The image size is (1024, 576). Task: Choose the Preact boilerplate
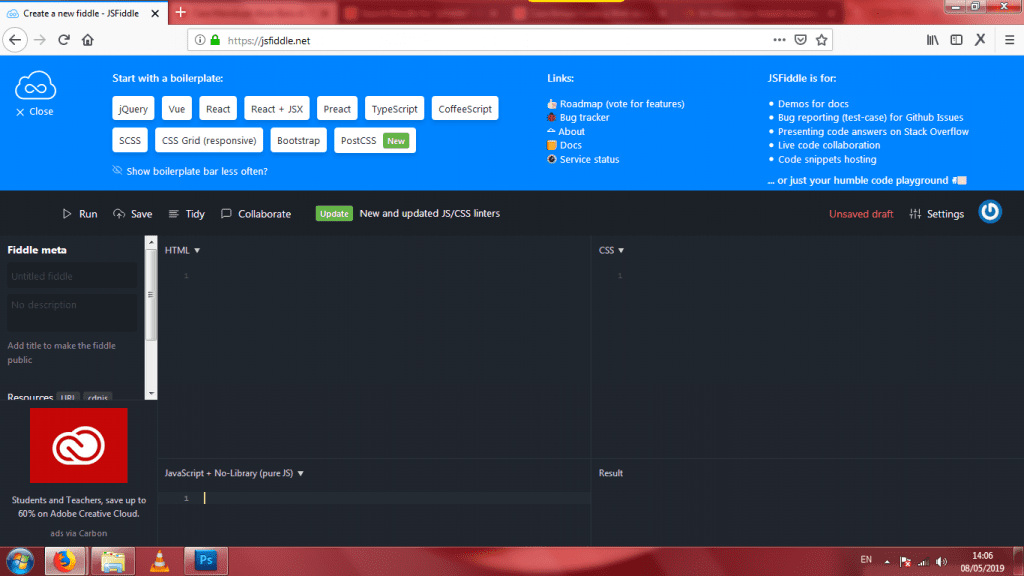pyautogui.click(x=337, y=108)
